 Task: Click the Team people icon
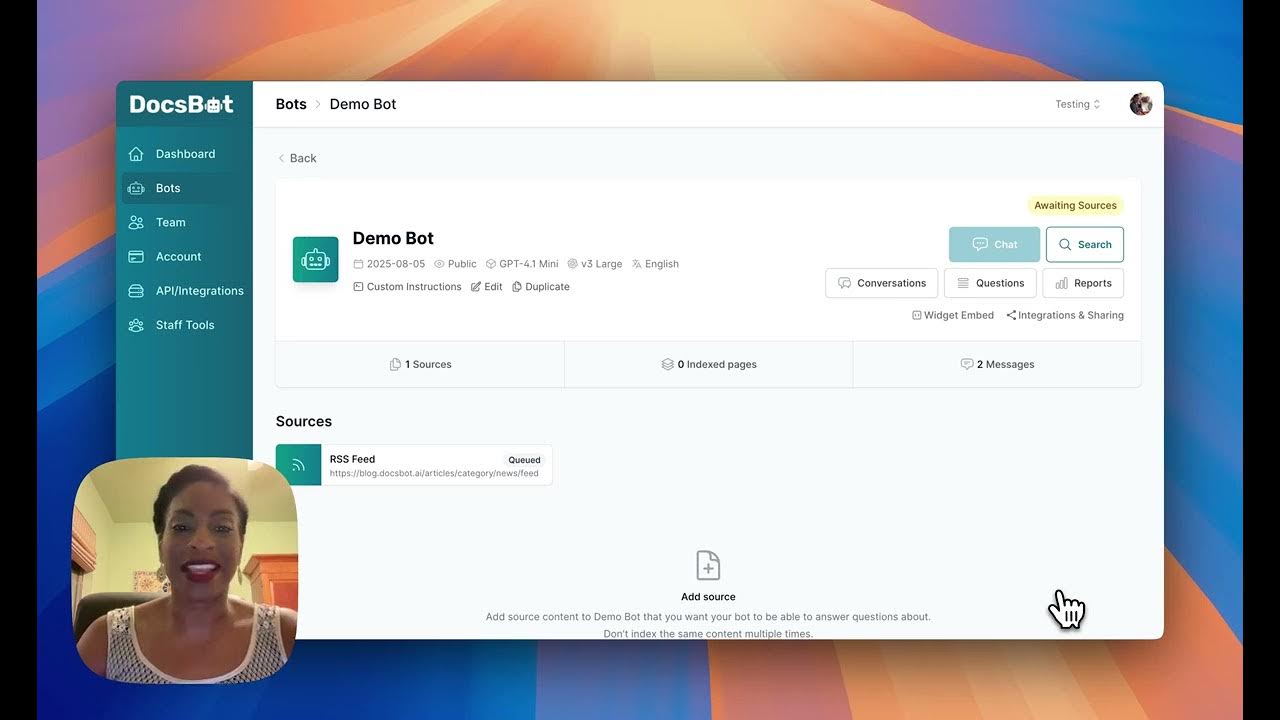pos(136,222)
